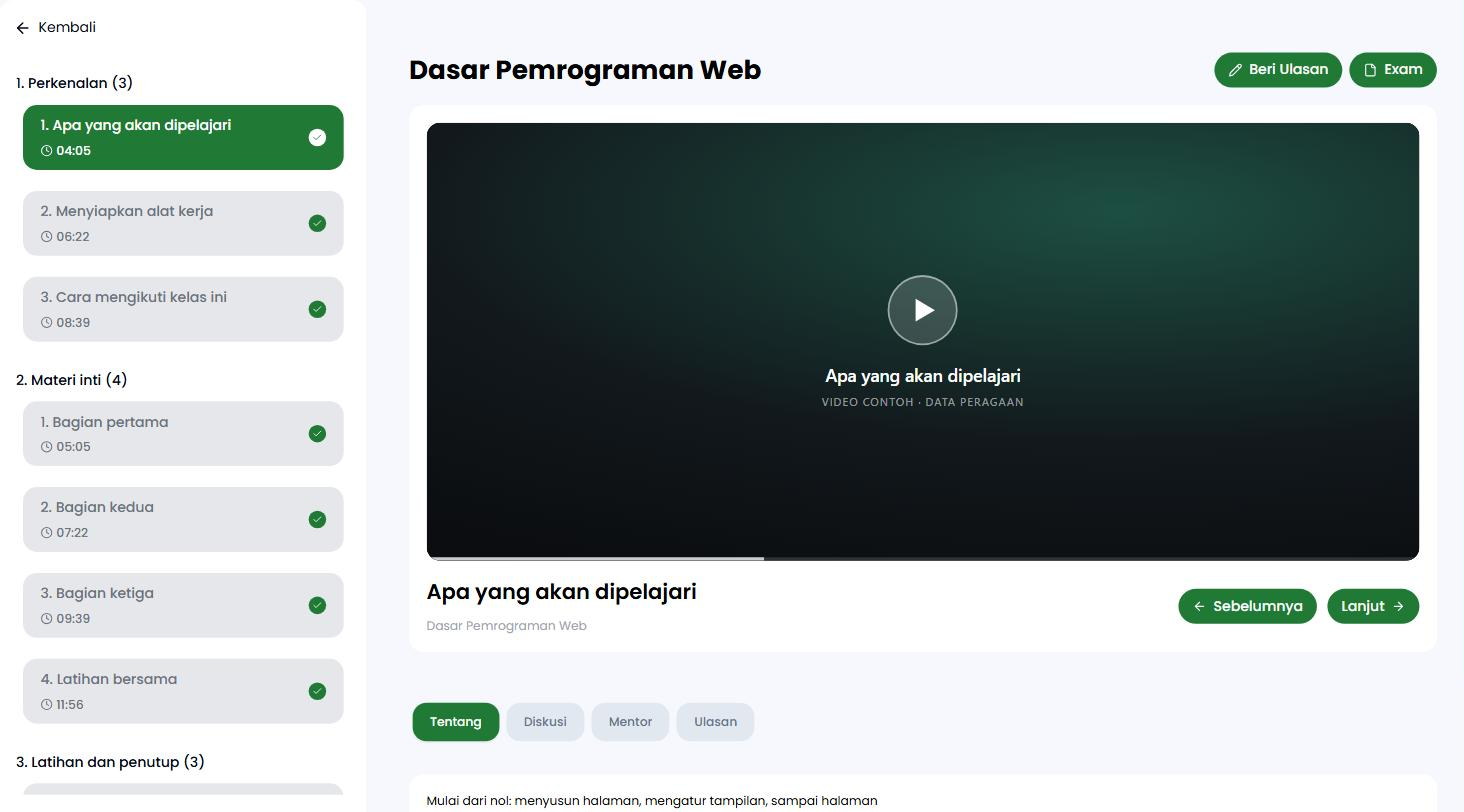Choose lesson title "4. Latihan bersama"

109,679
